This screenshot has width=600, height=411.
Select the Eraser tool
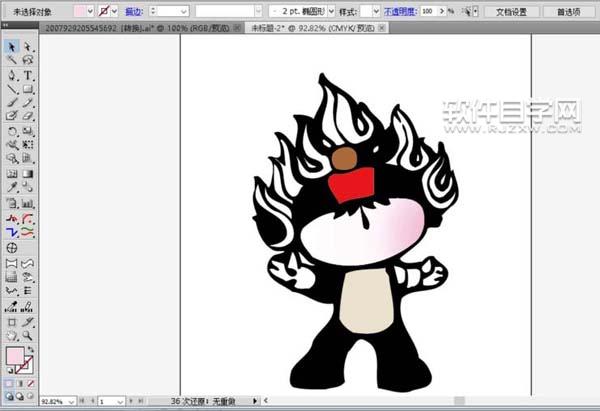[27, 115]
